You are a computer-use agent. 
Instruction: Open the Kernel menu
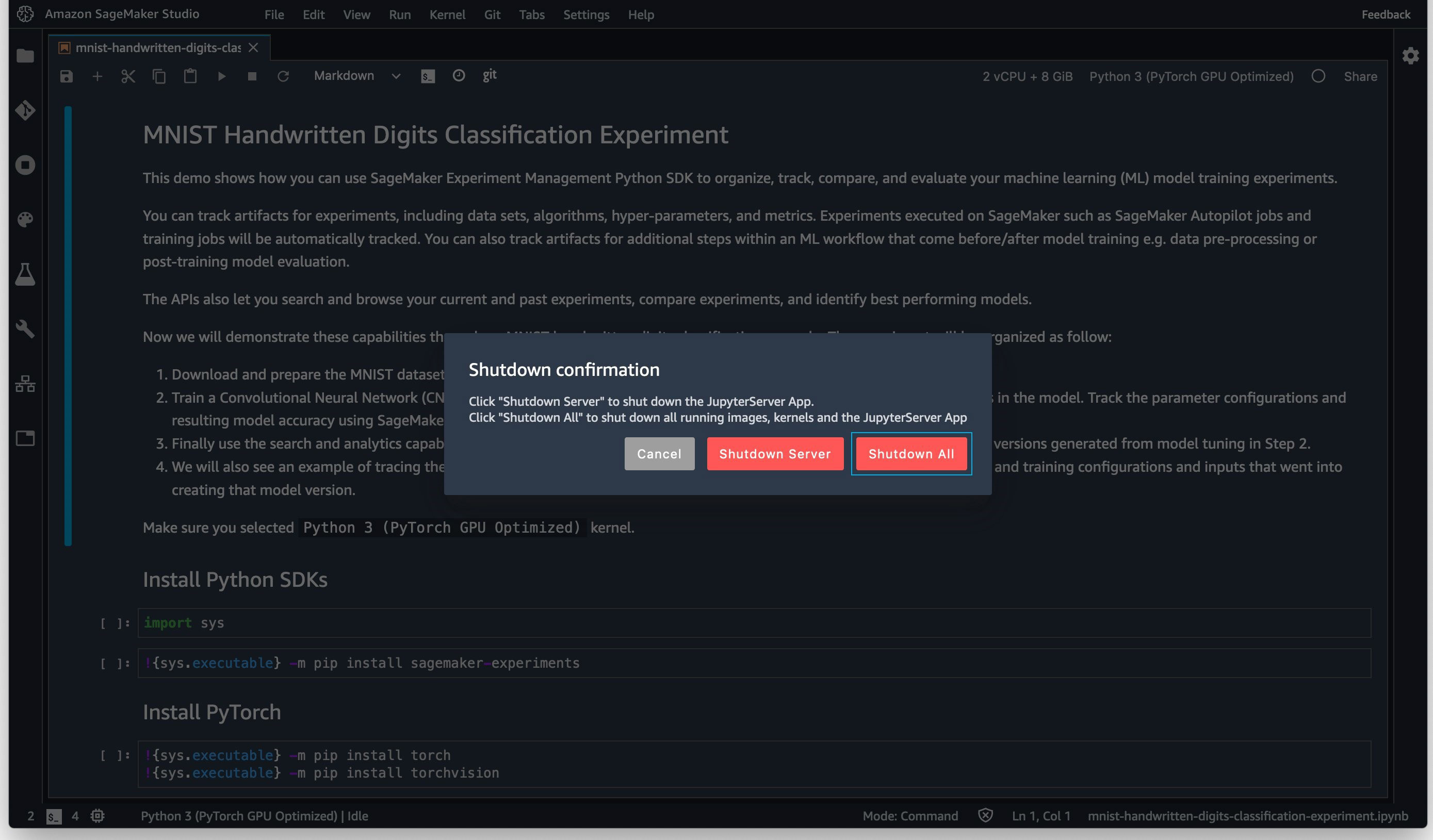coord(447,15)
